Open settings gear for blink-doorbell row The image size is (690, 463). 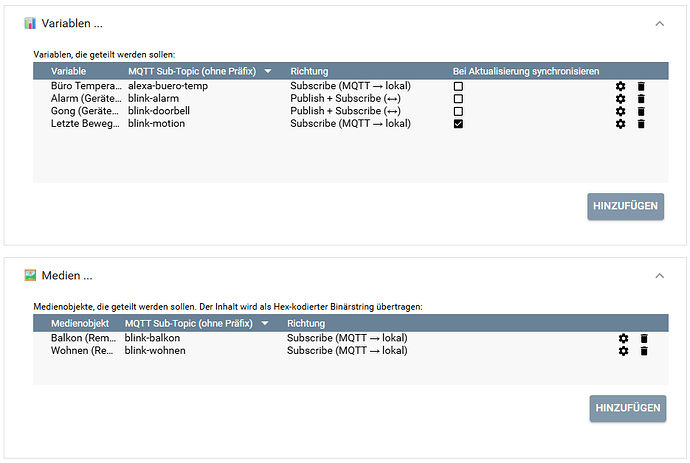tap(620, 111)
